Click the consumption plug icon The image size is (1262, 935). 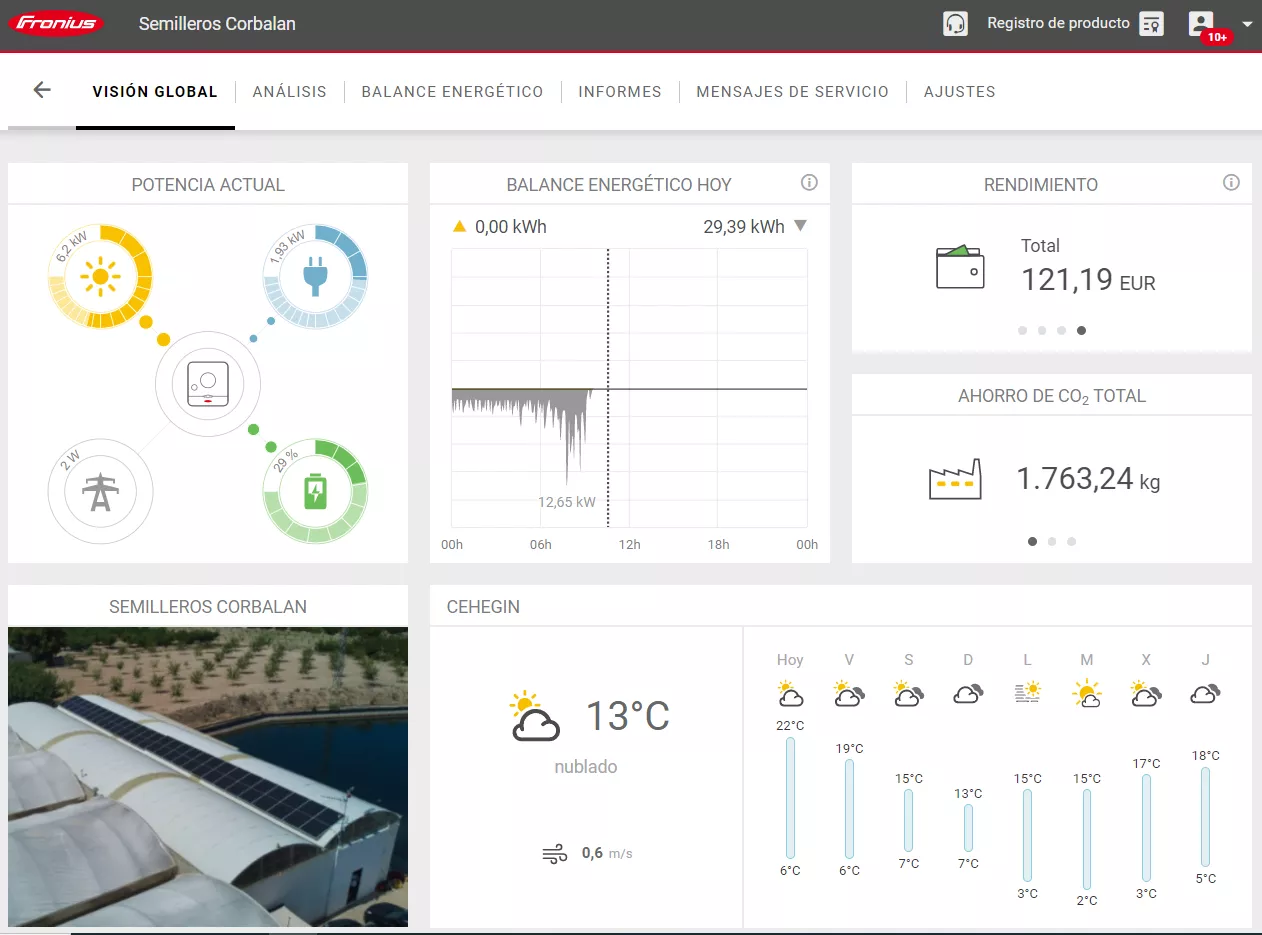click(x=315, y=277)
